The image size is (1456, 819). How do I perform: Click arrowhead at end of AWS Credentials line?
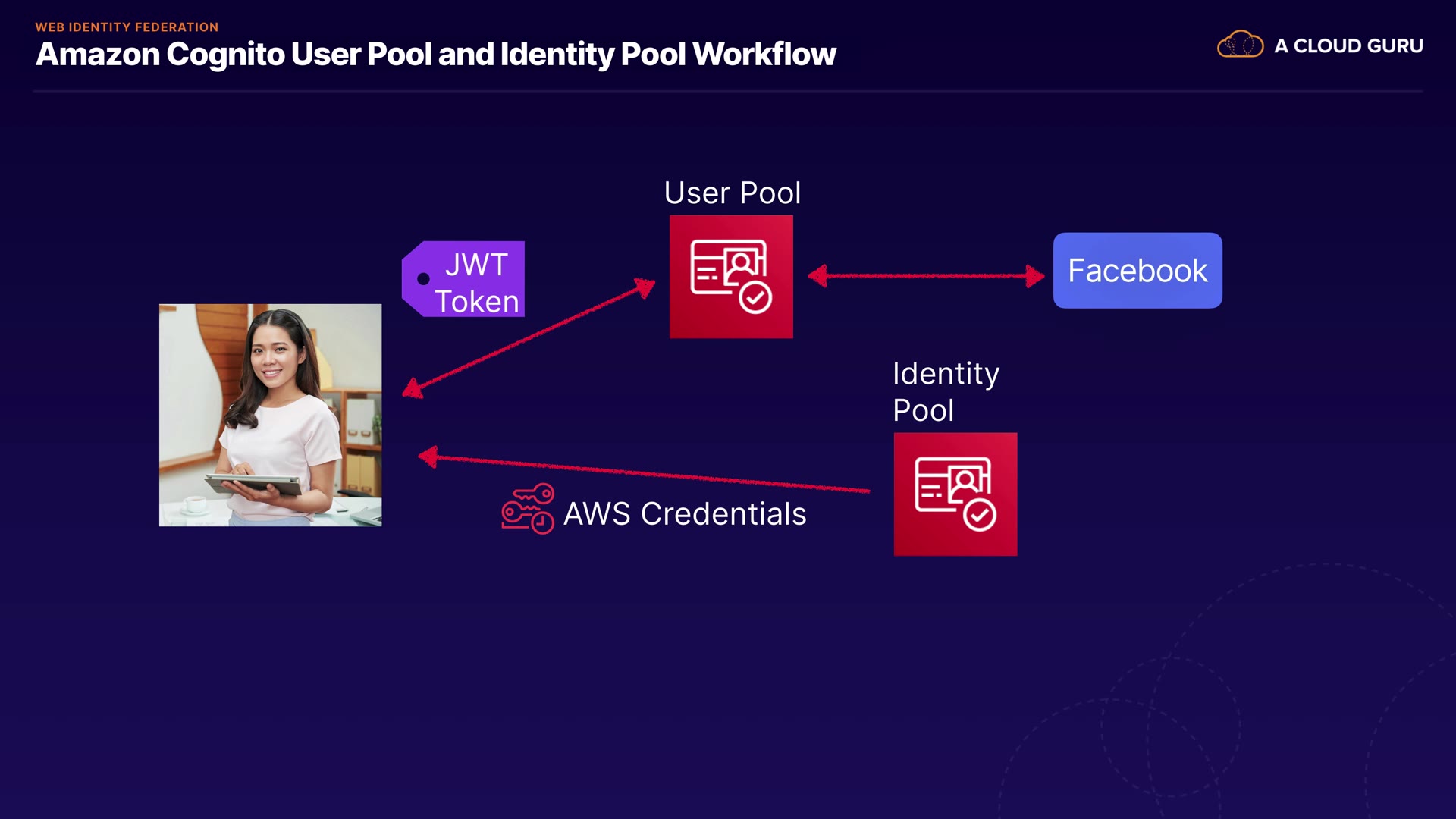(428, 457)
